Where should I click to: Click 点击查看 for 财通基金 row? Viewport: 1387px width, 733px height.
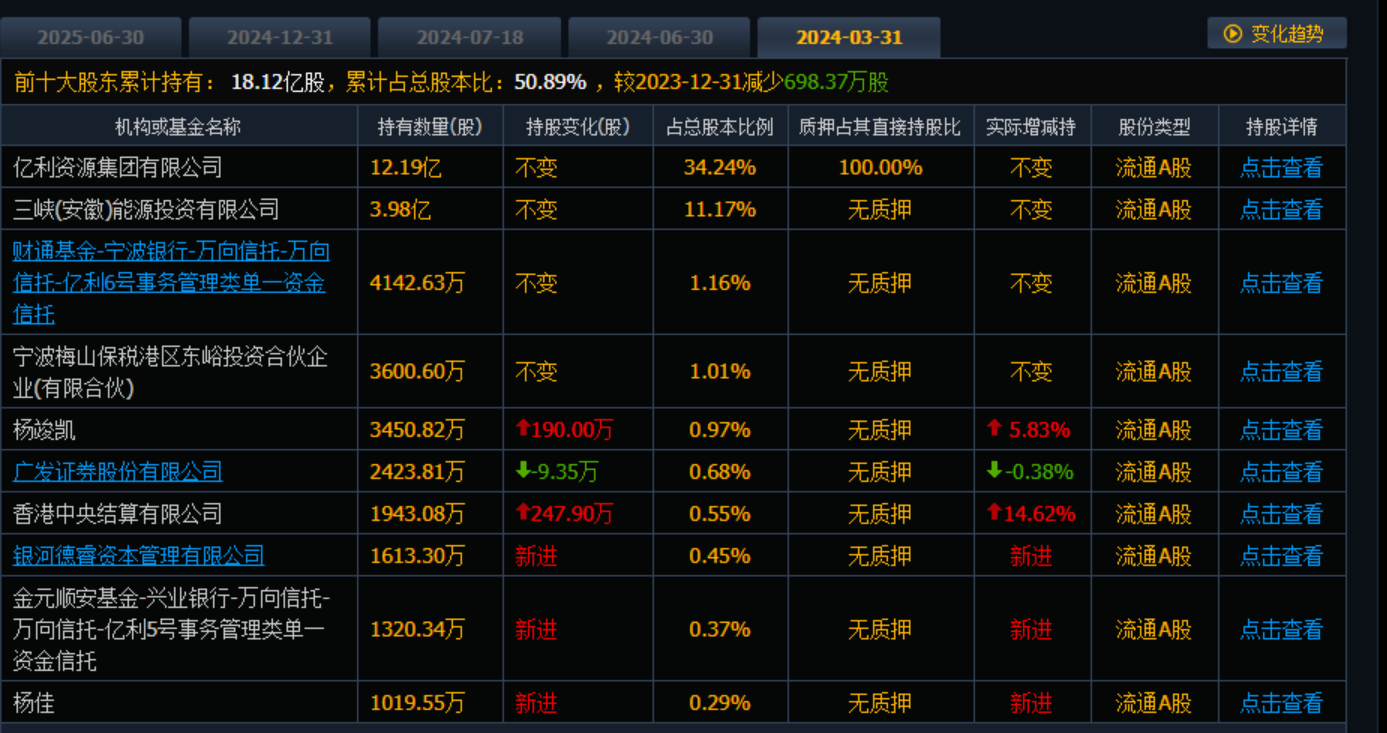[1281, 283]
